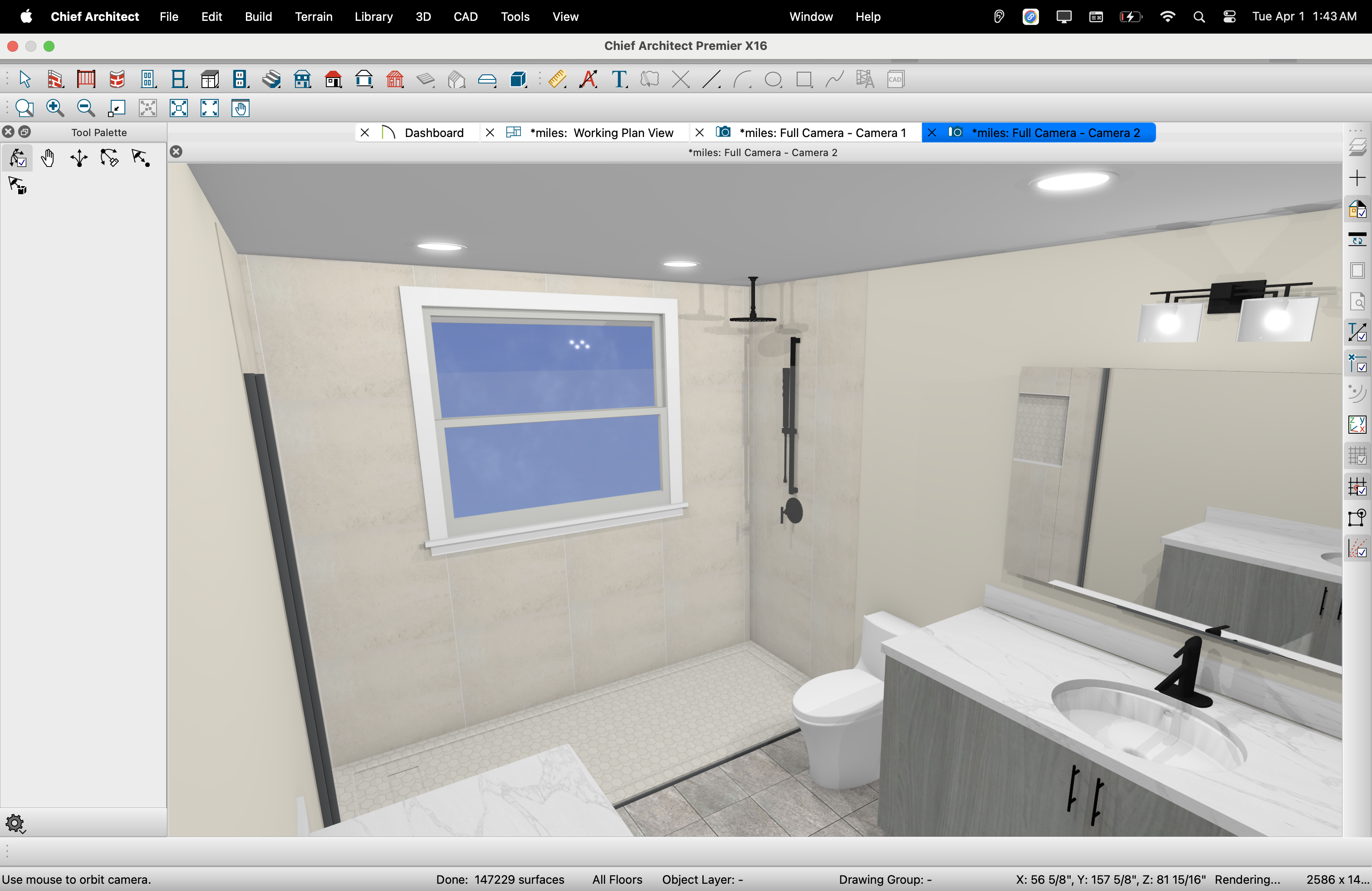Open the Tools menu

[515, 17]
